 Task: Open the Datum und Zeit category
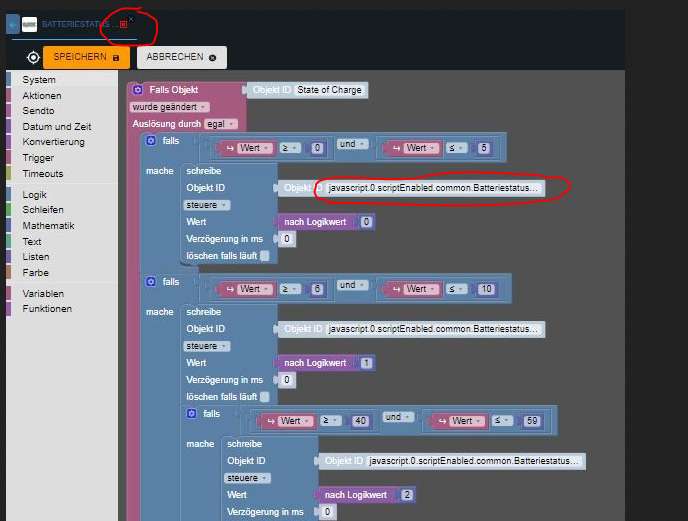click(57, 126)
